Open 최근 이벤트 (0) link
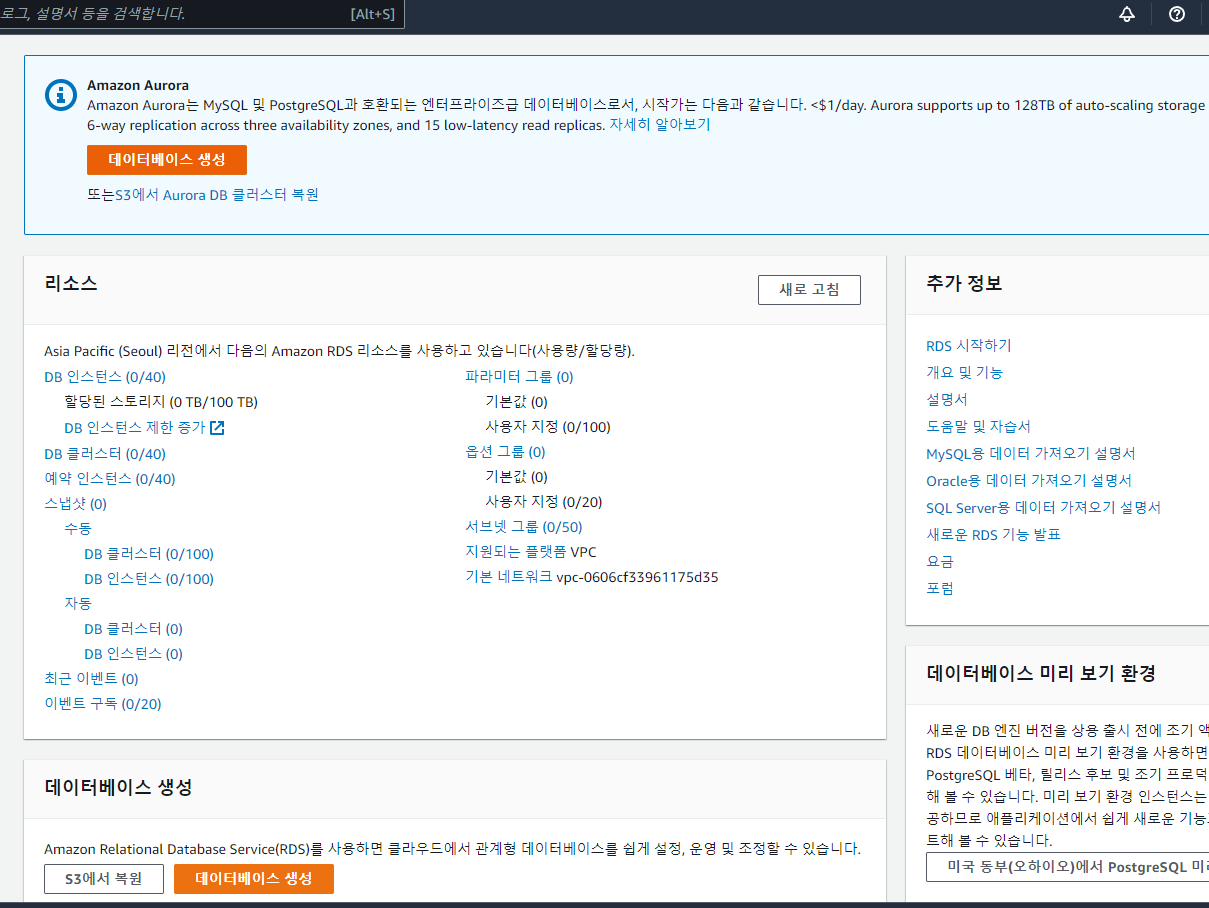Image resolution: width=1209 pixels, height=908 pixels. 91,679
